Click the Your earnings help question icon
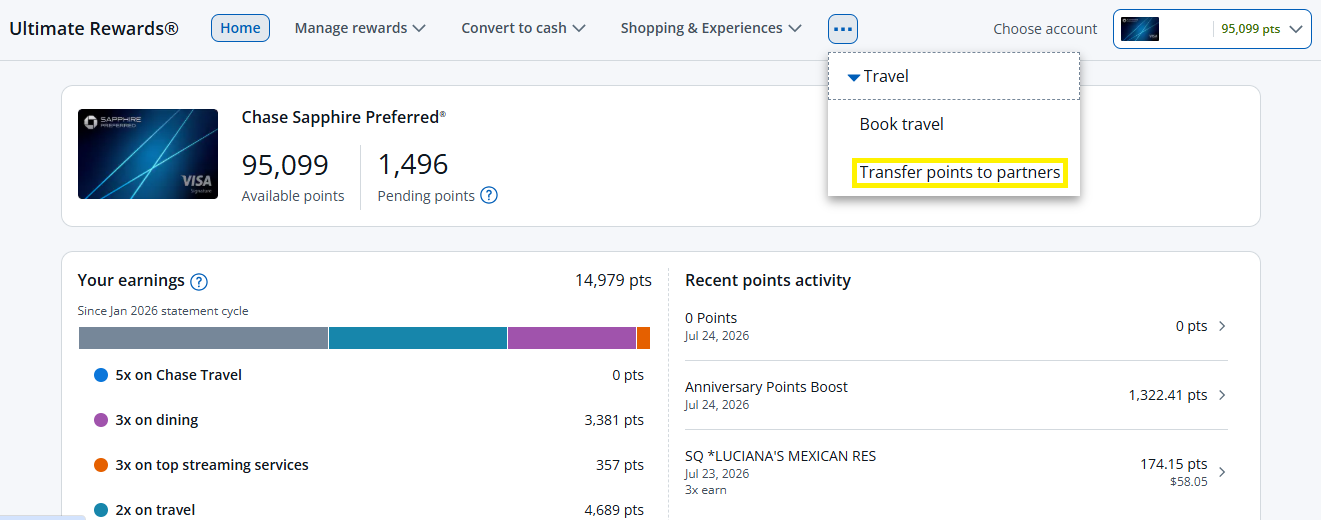This screenshot has height=520, width=1321. point(199,282)
